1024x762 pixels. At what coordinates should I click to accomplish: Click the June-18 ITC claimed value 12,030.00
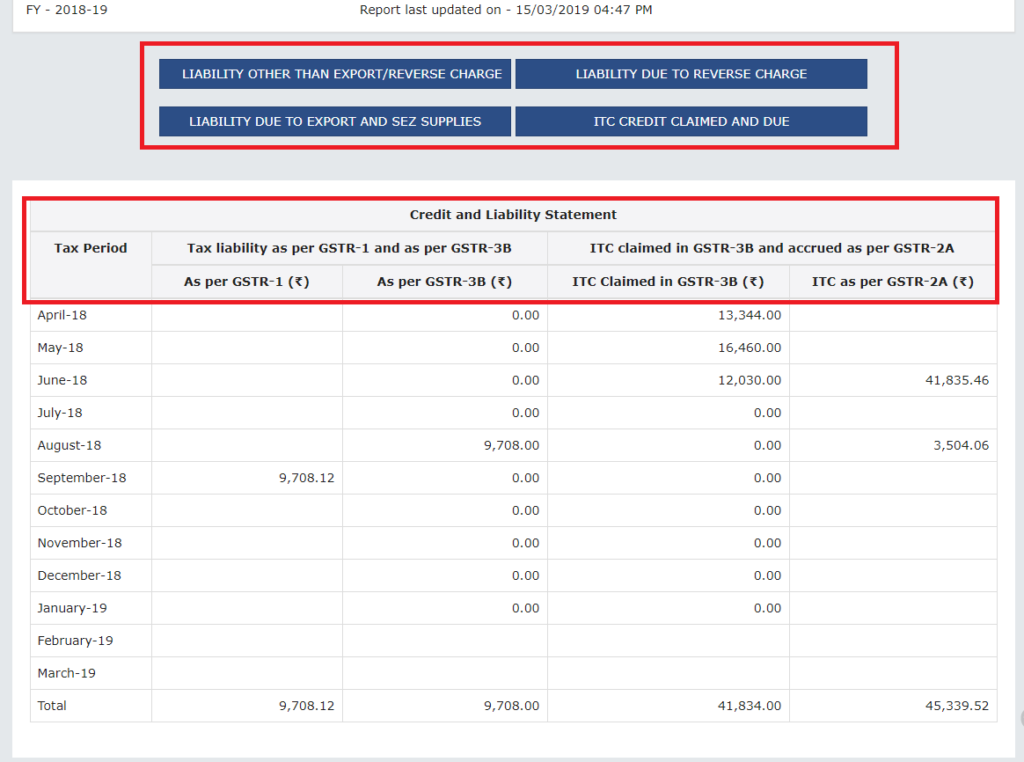pos(749,381)
